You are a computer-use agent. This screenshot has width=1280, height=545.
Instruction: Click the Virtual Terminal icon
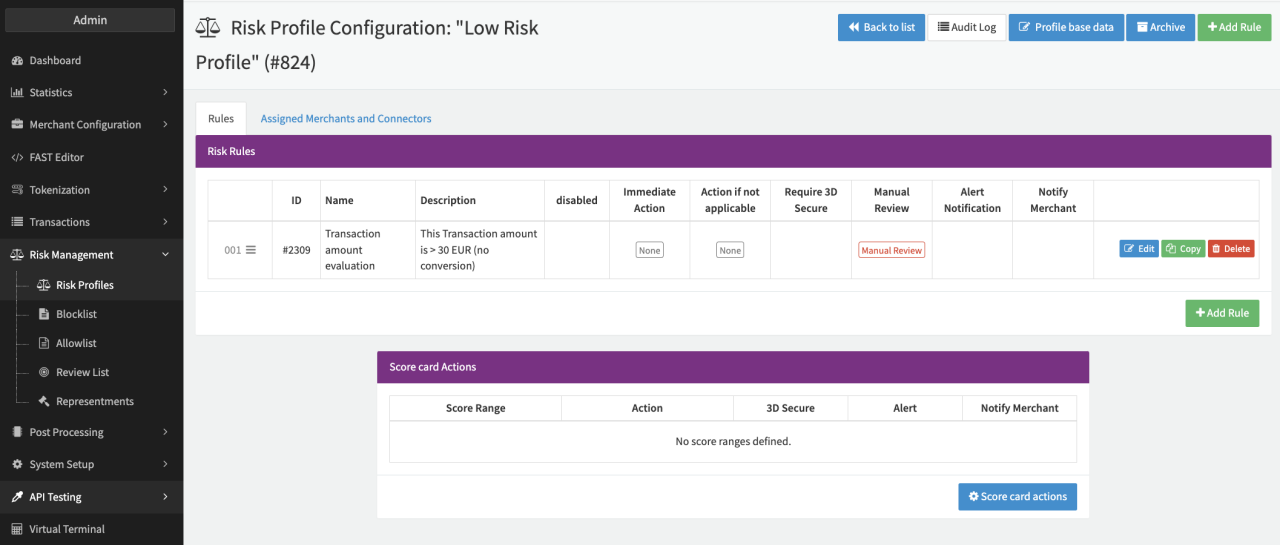[x=17, y=529]
